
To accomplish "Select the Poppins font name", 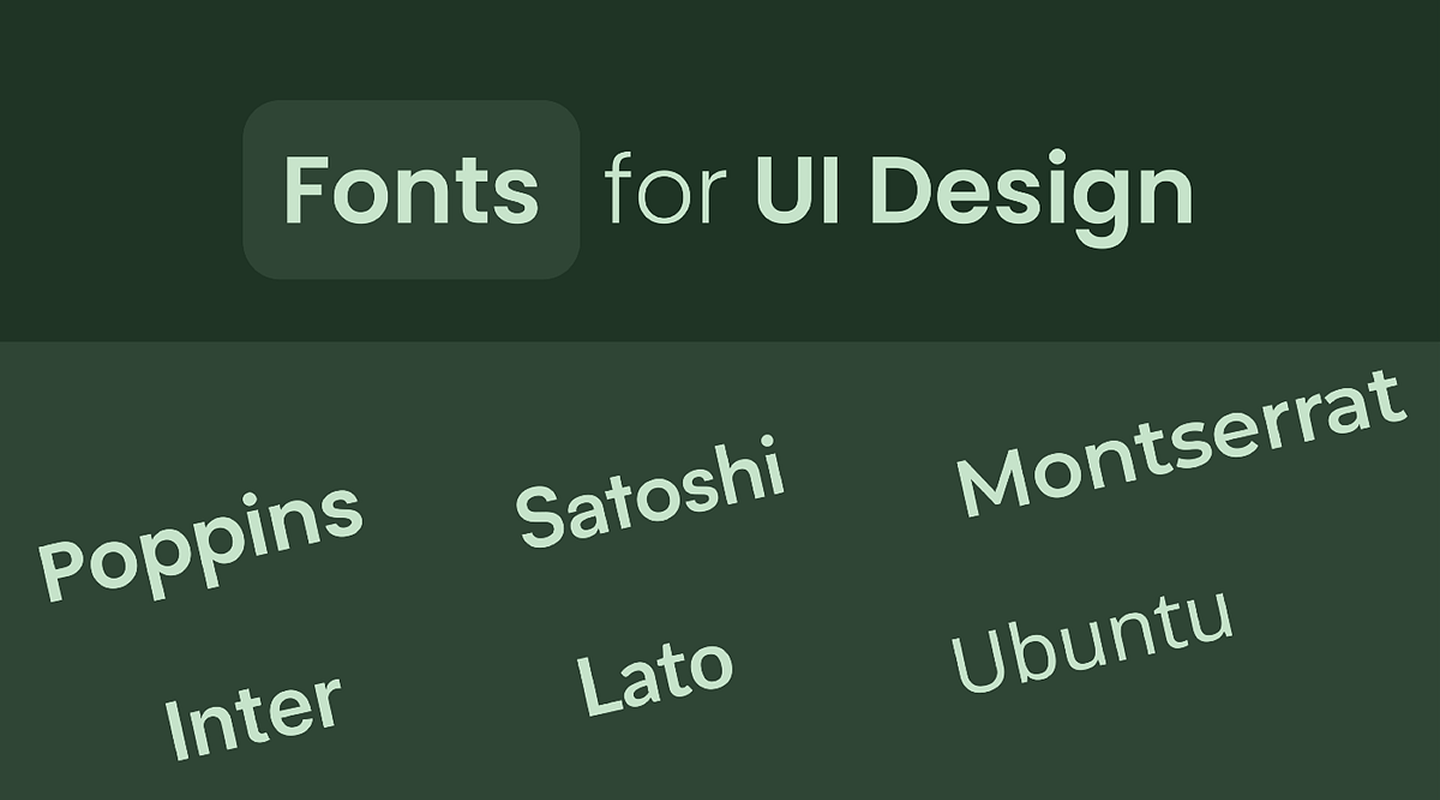I will pos(200,542).
